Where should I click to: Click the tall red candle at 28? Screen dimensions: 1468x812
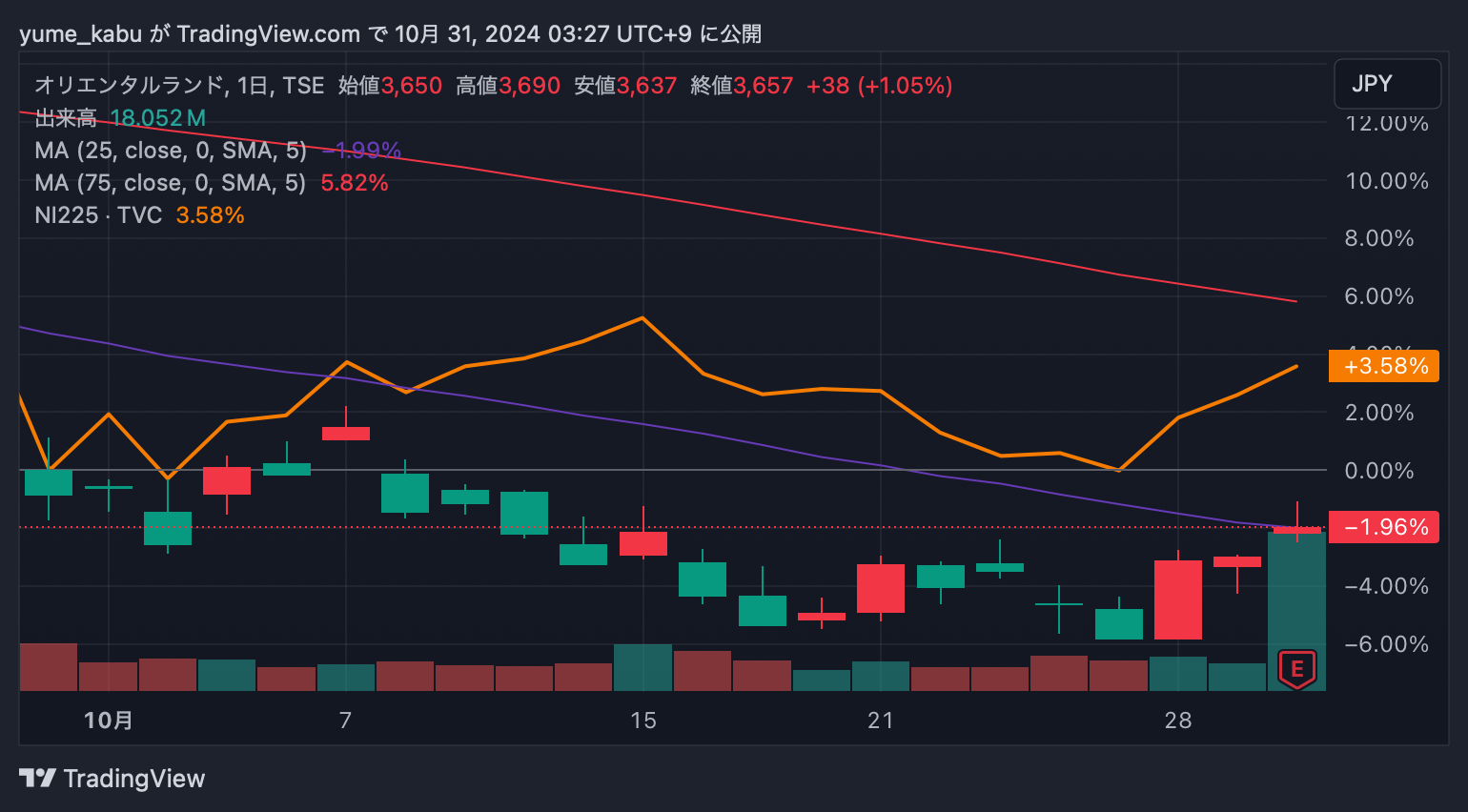[x=1178, y=599]
